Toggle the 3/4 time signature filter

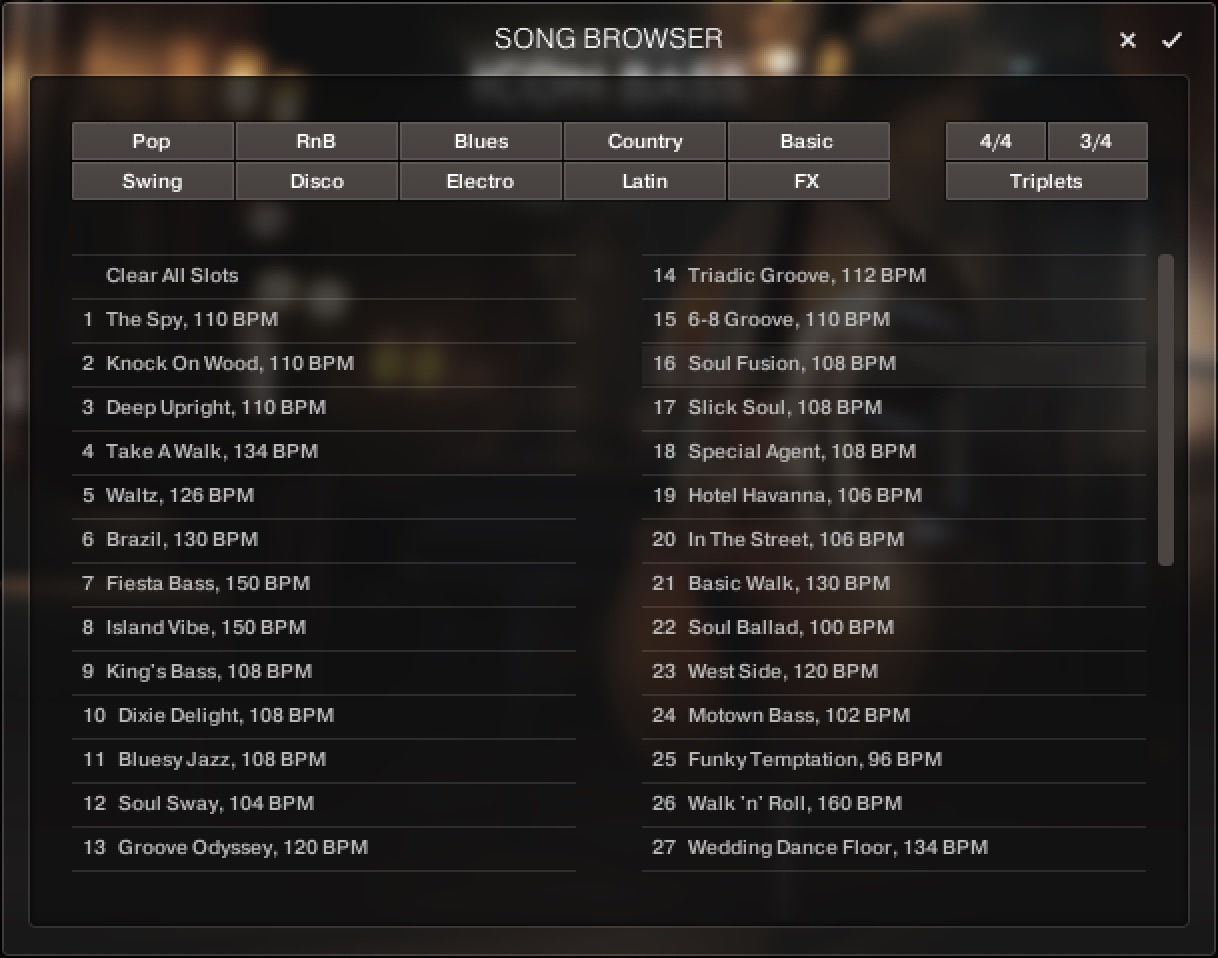coord(1097,141)
